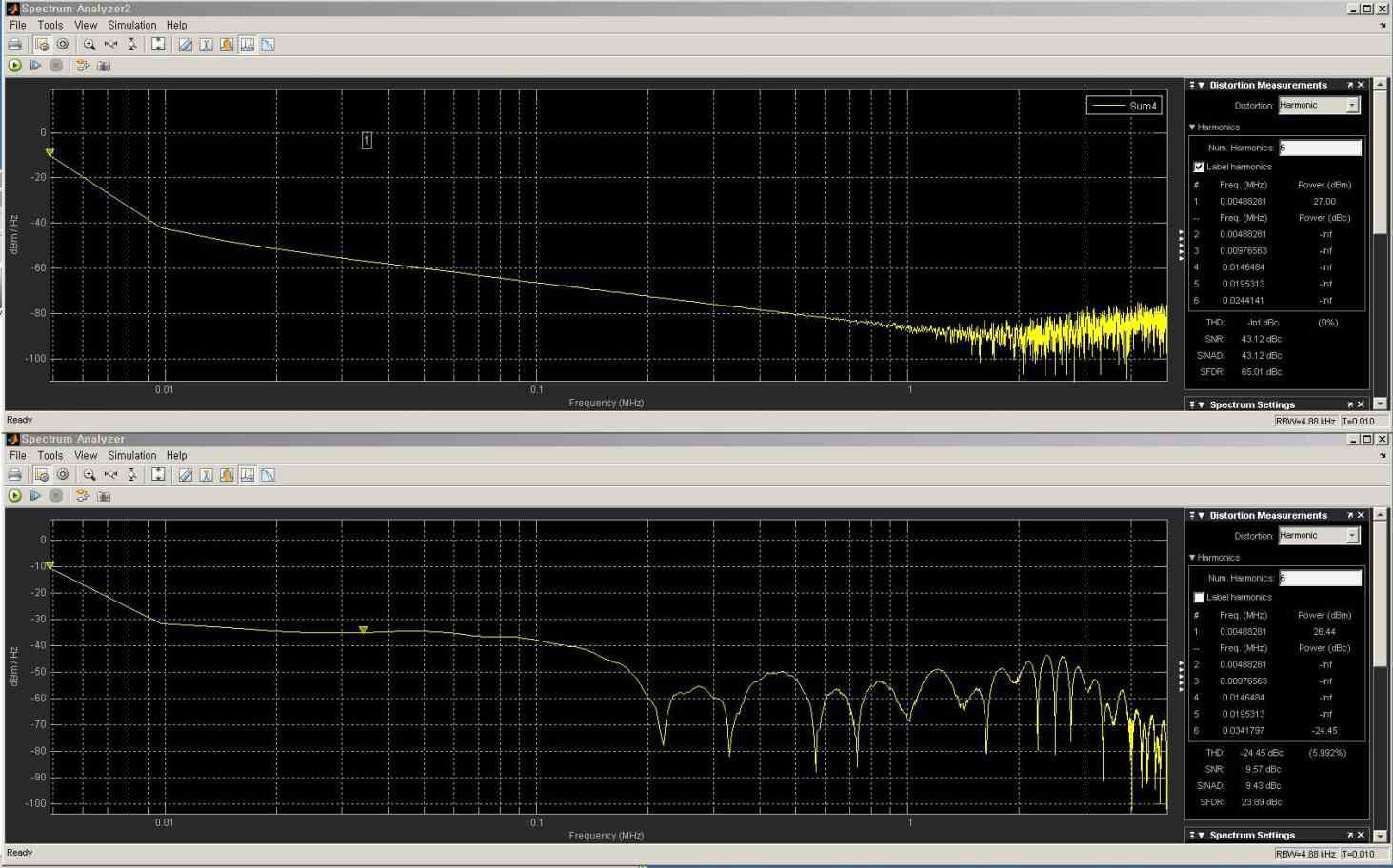
Task: Click side panel collapse handle in Spectrum Analyzer2
Action: pyautogui.click(x=1181, y=245)
